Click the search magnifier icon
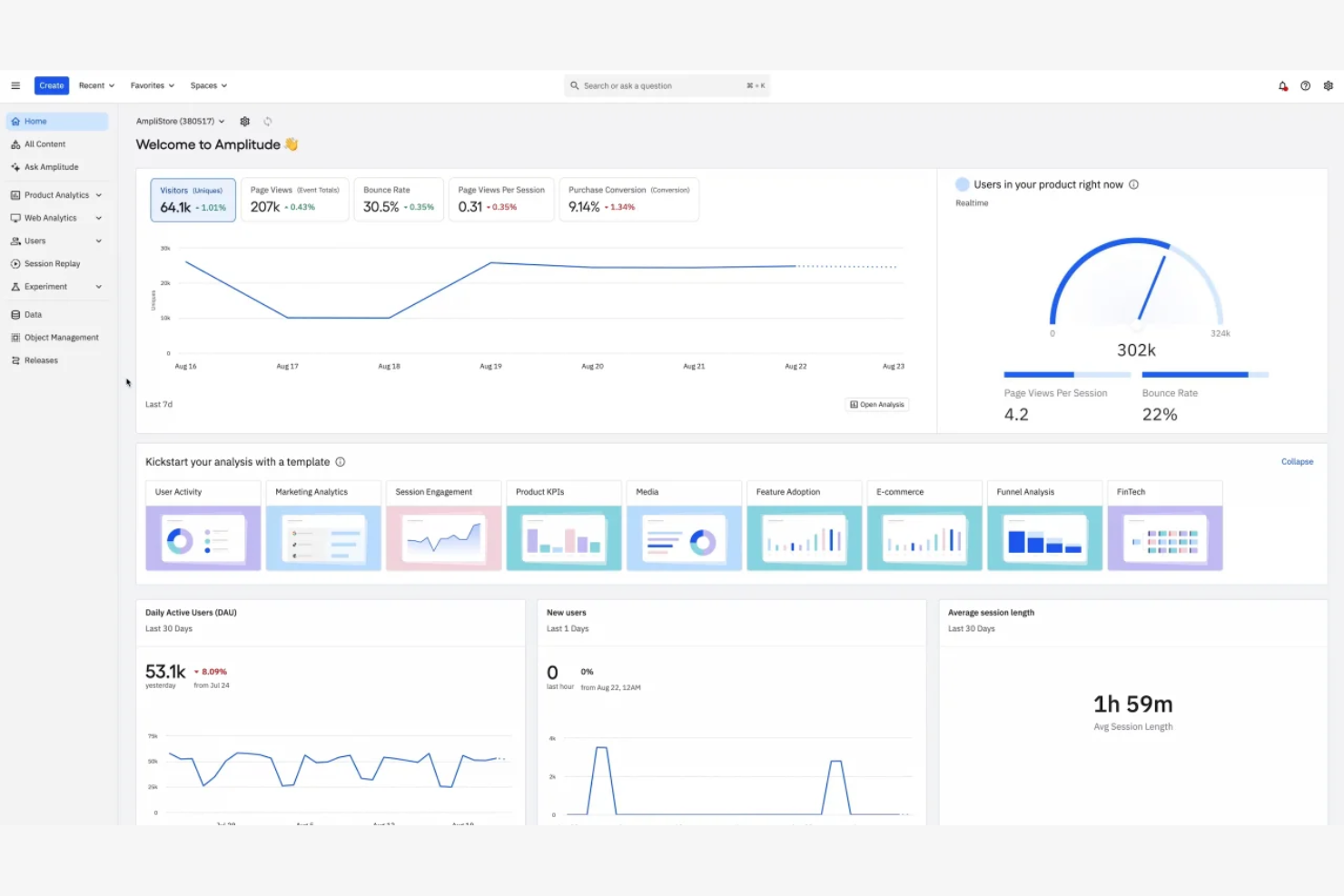Screen dimensions: 1344x896 [574, 86]
